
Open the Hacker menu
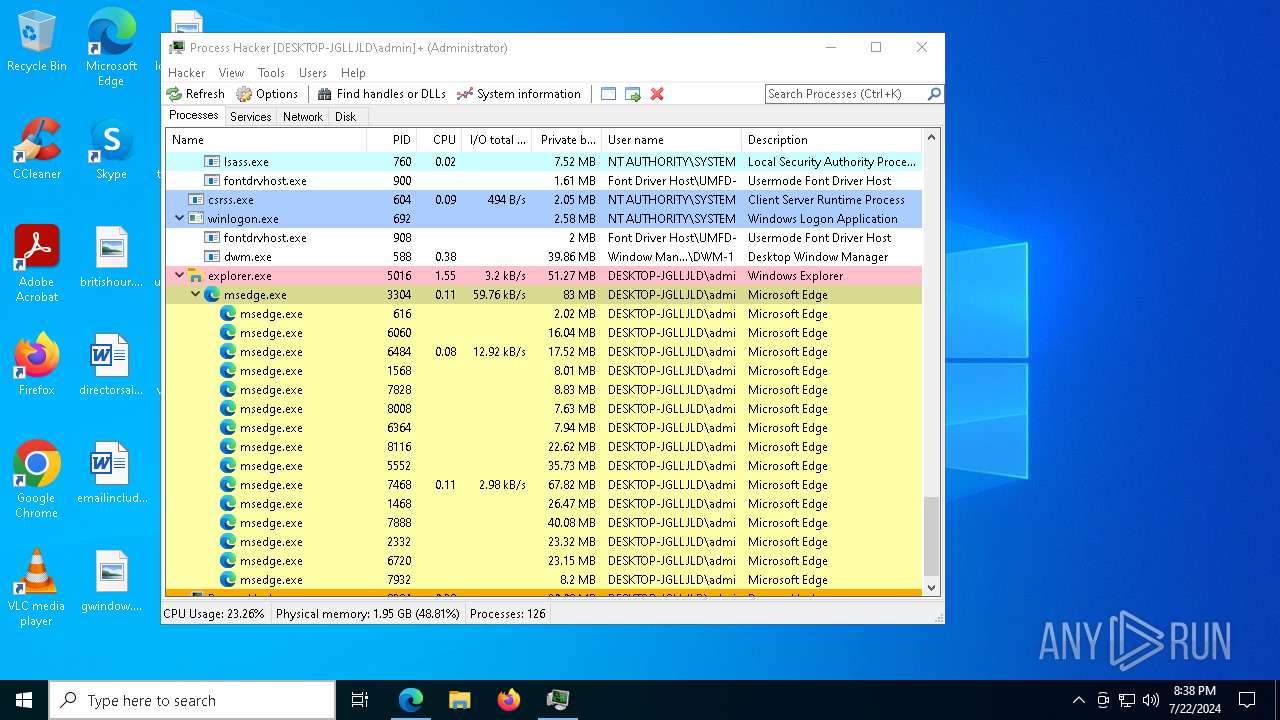click(187, 73)
